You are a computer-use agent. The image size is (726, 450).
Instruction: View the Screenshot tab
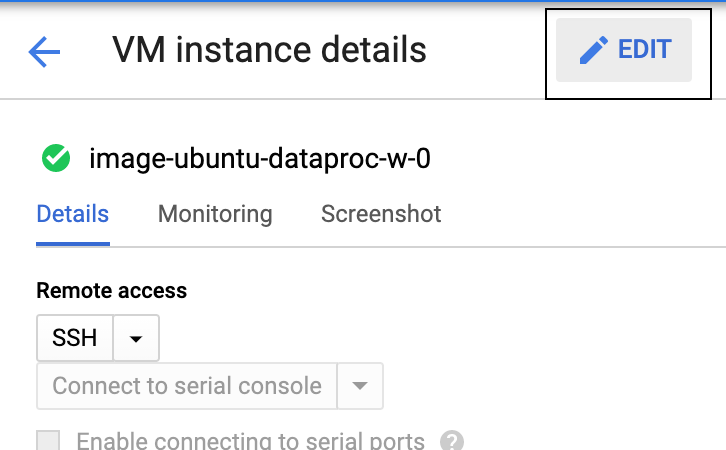coord(381,214)
